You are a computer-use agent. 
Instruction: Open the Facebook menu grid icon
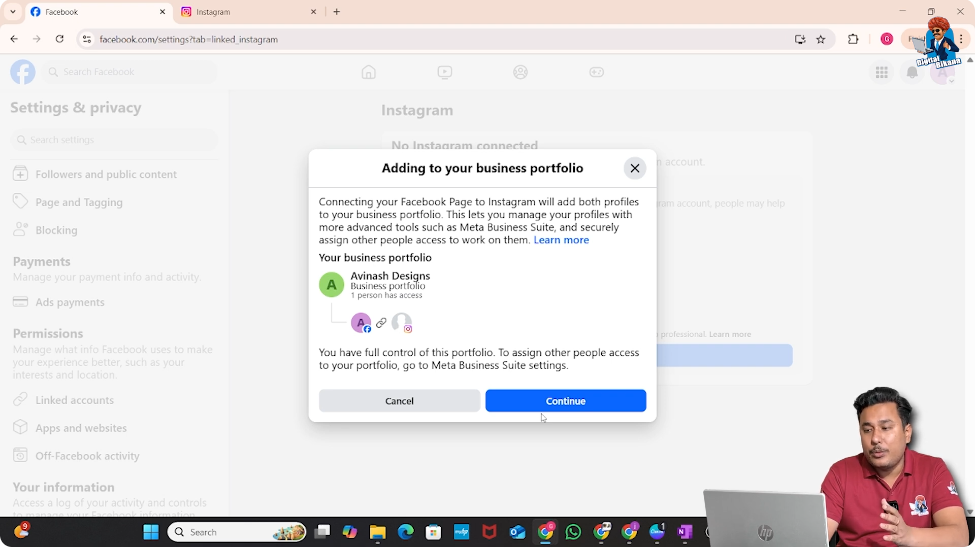tap(882, 73)
